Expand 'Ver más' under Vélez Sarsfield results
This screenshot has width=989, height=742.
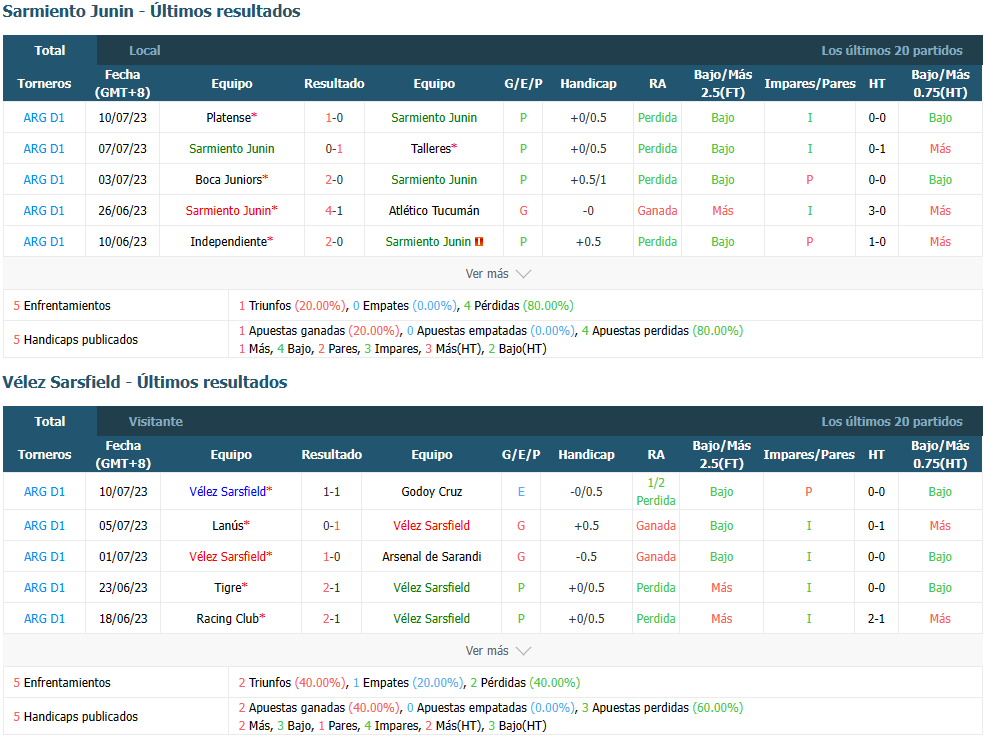[498, 651]
